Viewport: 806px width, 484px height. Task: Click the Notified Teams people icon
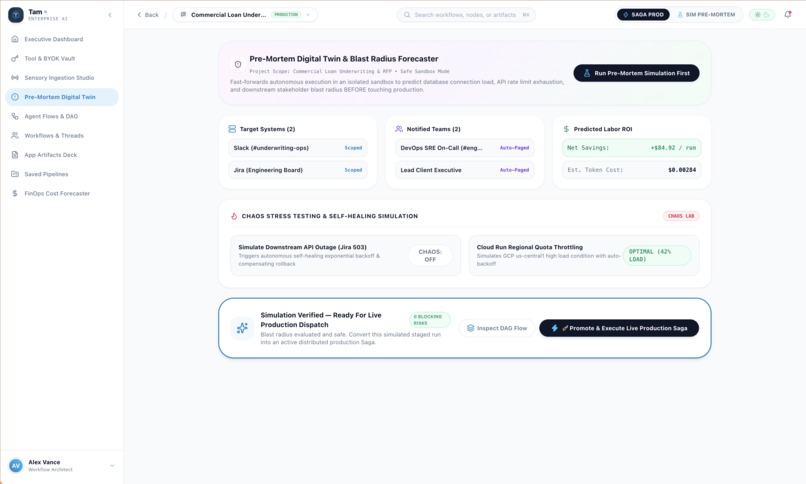(x=399, y=129)
